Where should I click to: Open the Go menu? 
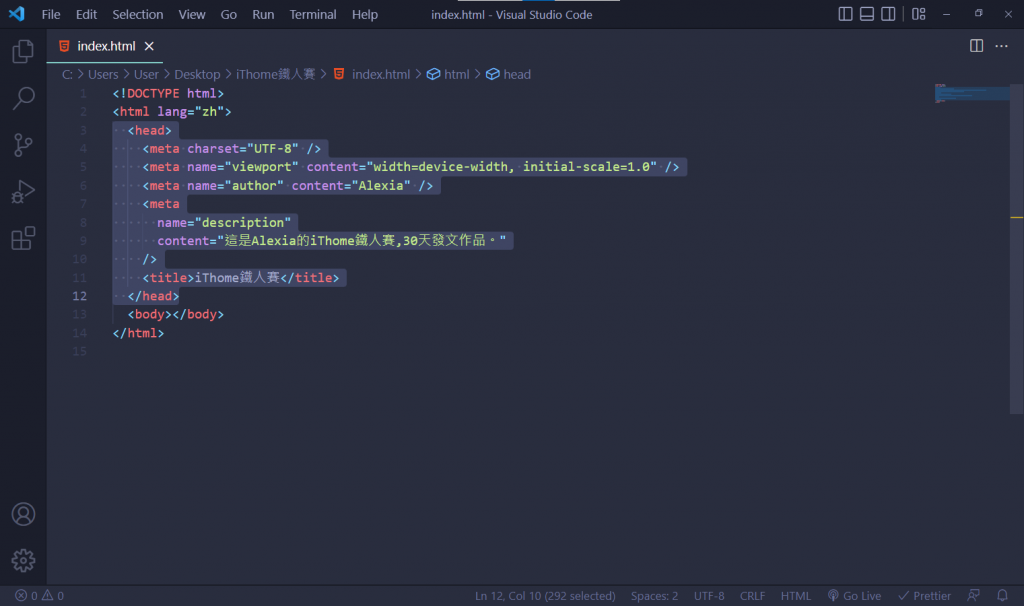pos(229,14)
